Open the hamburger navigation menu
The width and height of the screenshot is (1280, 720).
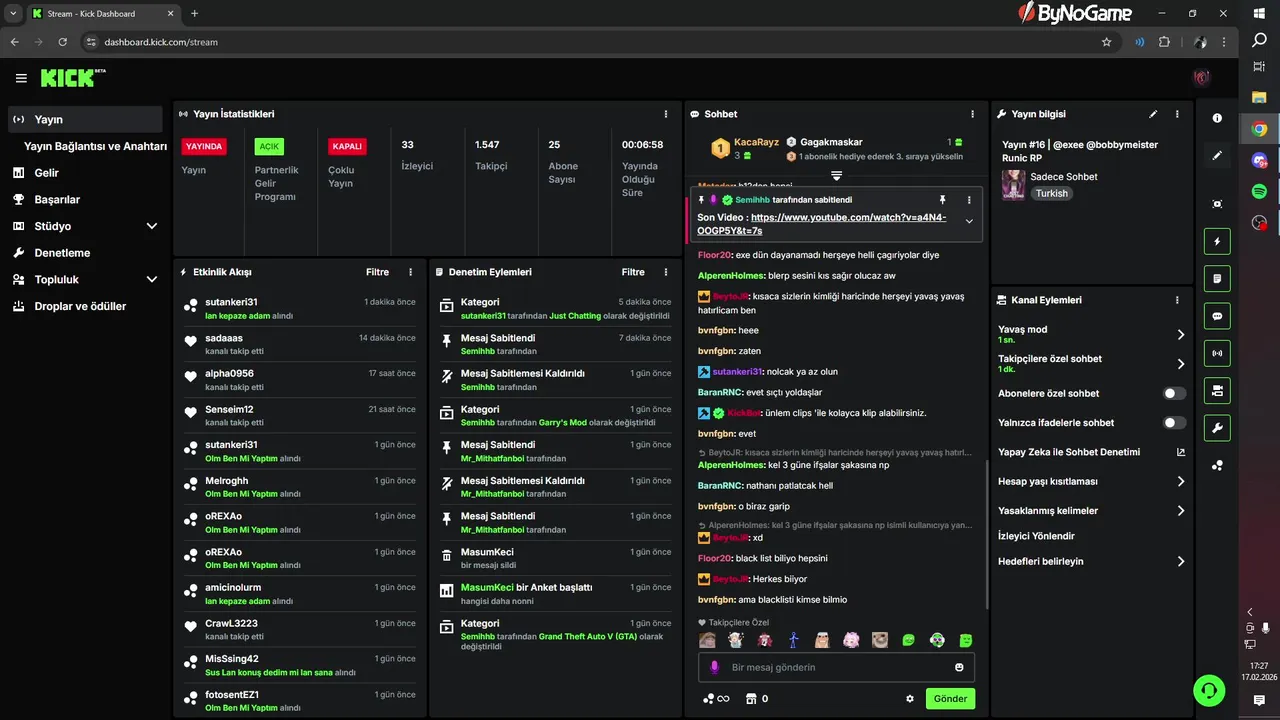(21, 78)
